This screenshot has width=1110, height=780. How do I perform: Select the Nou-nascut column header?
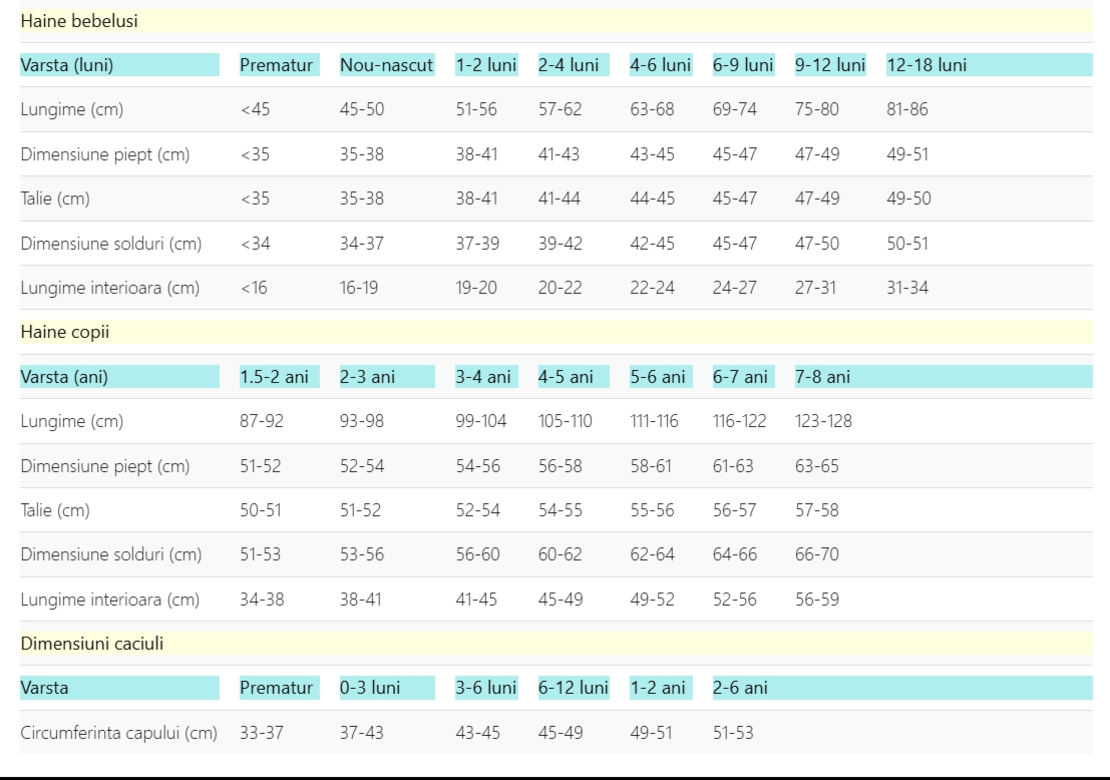tap(386, 65)
